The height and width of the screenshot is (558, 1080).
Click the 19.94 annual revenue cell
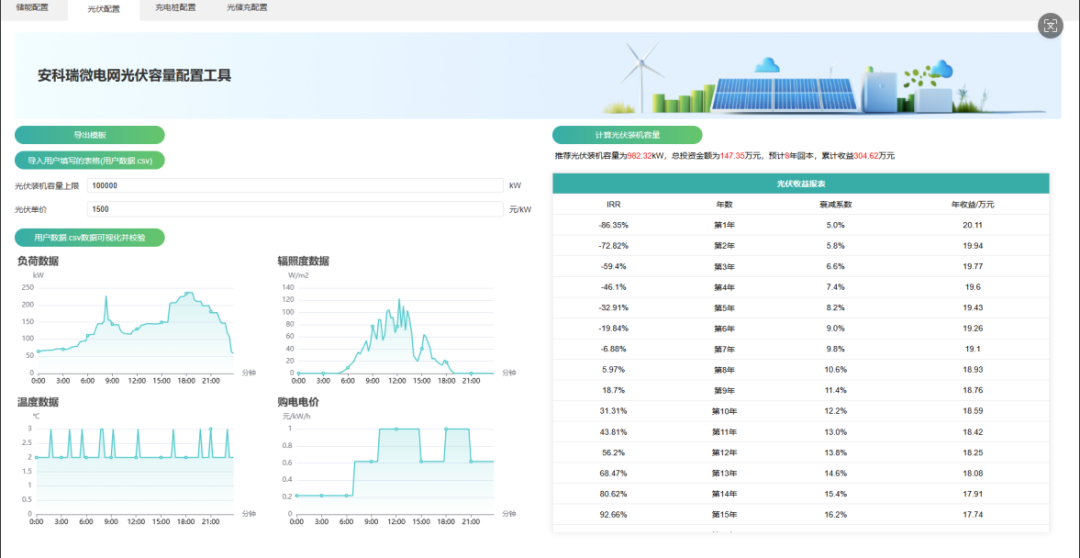[x=973, y=246]
